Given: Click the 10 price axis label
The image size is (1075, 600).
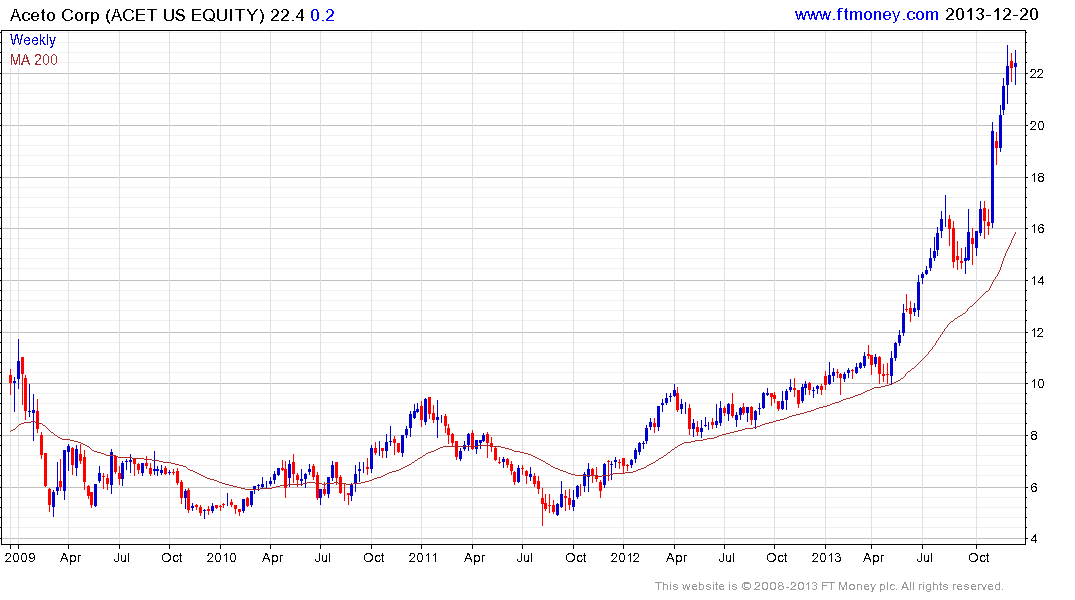Looking at the screenshot, I should point(1037,383).
